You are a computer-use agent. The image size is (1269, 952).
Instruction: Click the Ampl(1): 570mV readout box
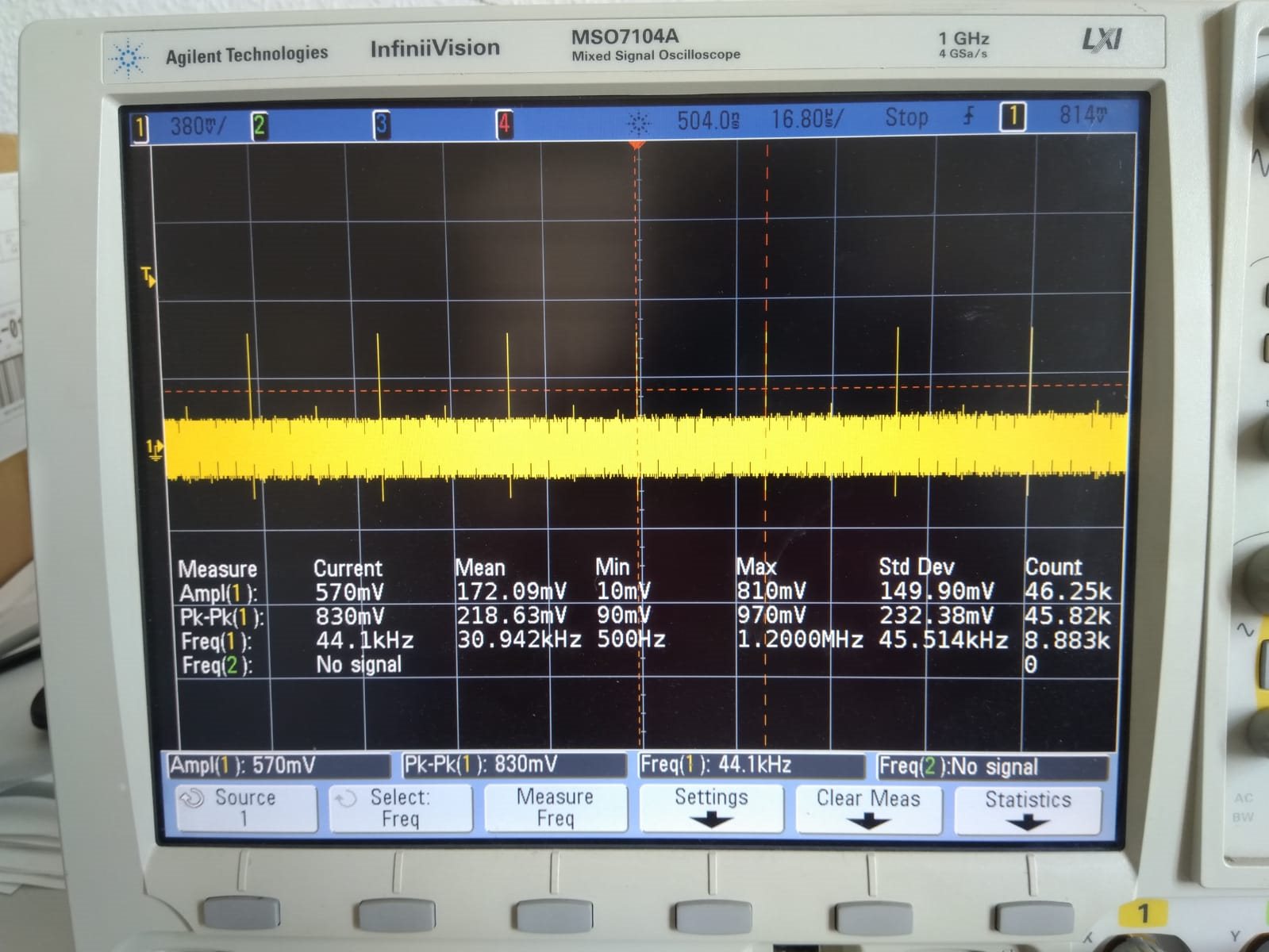click(279, 766)
